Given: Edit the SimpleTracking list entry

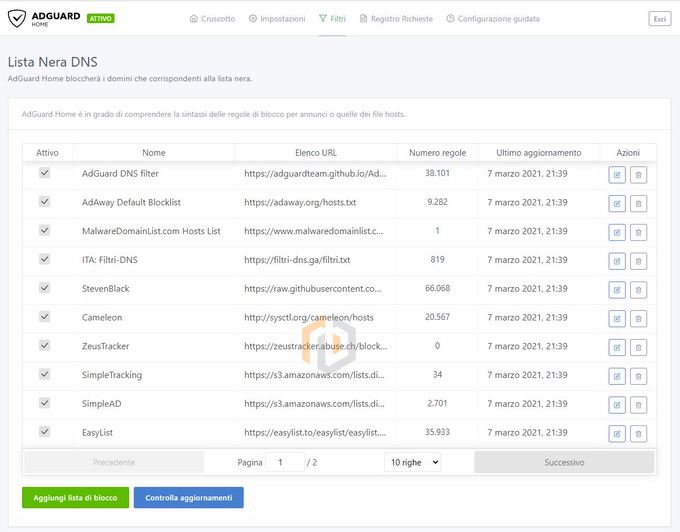Looking at the screenshot, I should (x=617, y=376).
